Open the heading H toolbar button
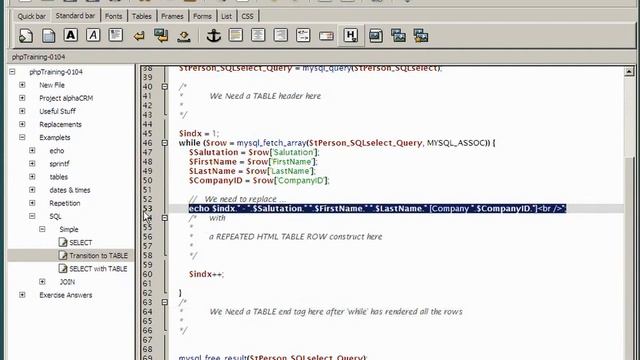Image resolution: width=640 pixels, height=360 pixels. [x=351, y=36]
